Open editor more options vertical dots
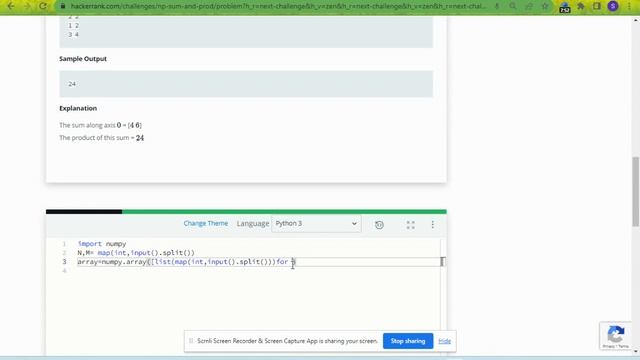Screen dimensions: 640x360 tap(433, 224)
